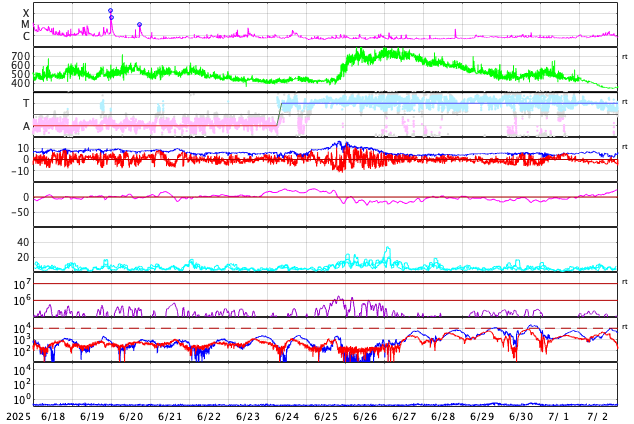This screenshot has width=634, height=424.
Task: Select the highest blue flare marker near 6/19
Action: point(110,11)
